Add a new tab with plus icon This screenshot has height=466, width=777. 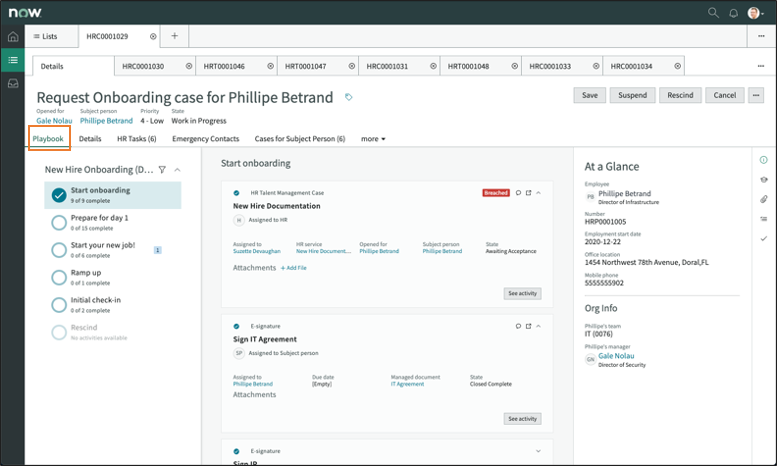coord(174,36)
